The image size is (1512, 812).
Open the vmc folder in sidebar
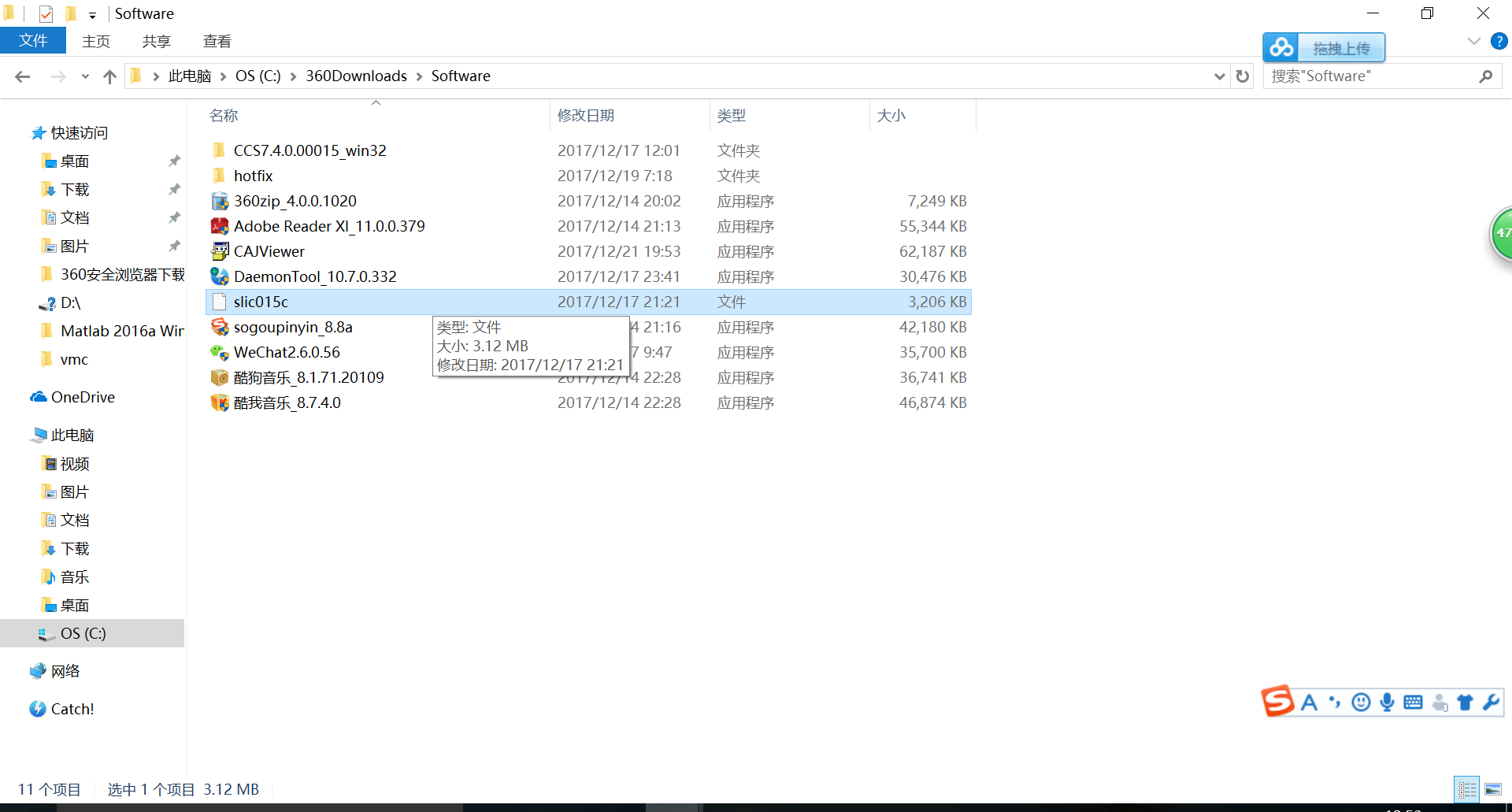pos(74,360)
